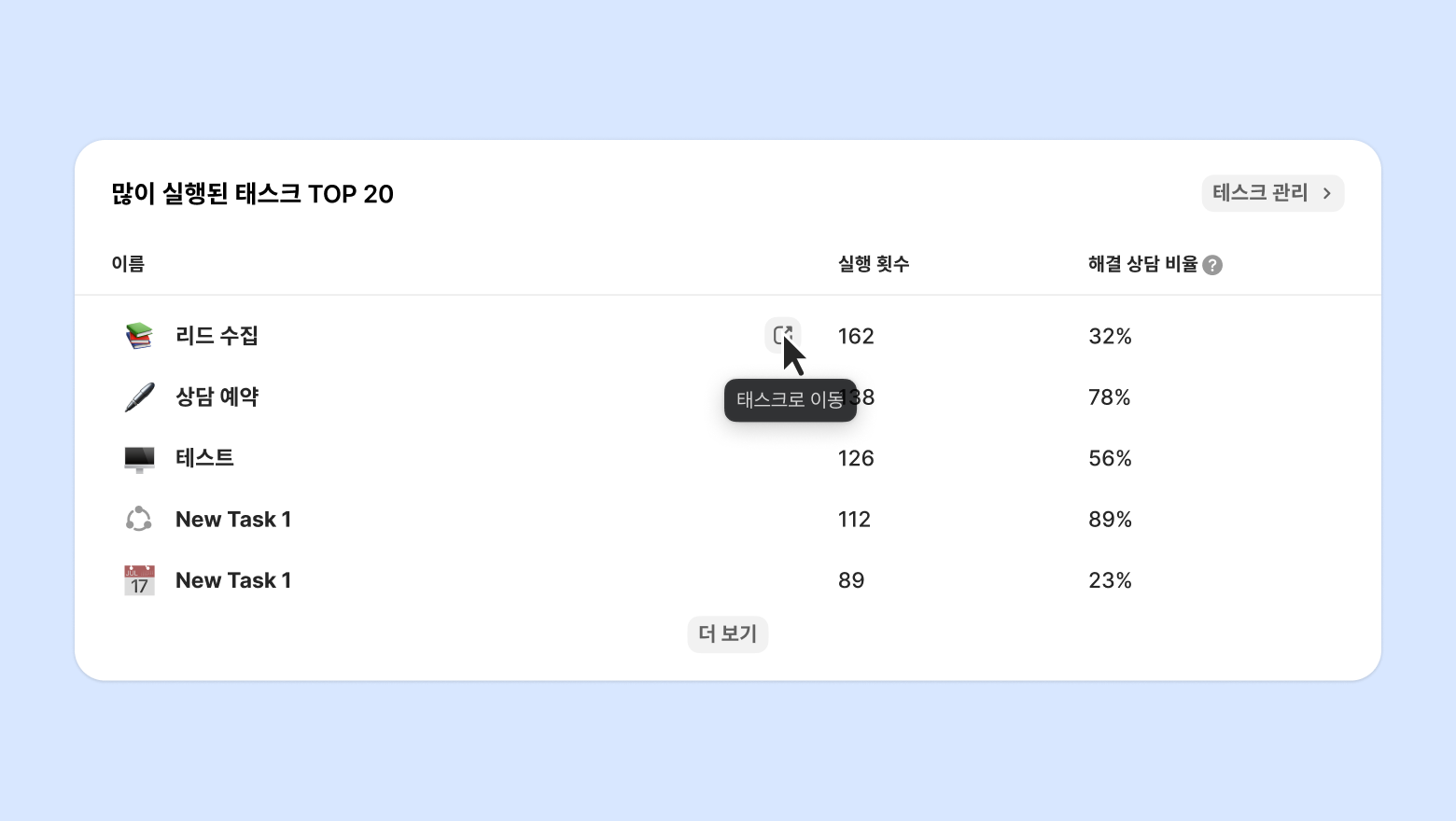Click the help icon beside 해결 상담 비율
The height and width of the screenshot is (821, 1456).
coord(1212,265)
